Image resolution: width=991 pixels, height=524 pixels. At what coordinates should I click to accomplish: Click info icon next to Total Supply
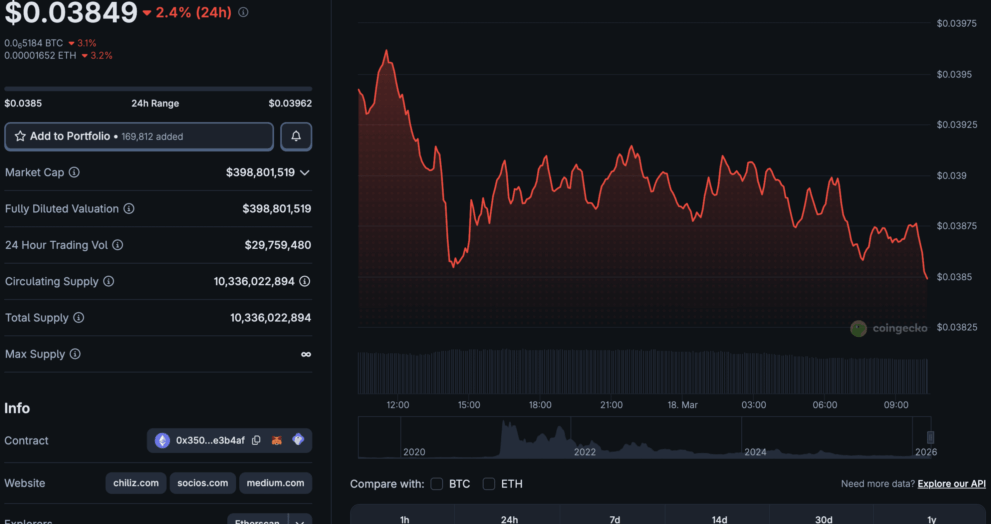tap(79, 318)
